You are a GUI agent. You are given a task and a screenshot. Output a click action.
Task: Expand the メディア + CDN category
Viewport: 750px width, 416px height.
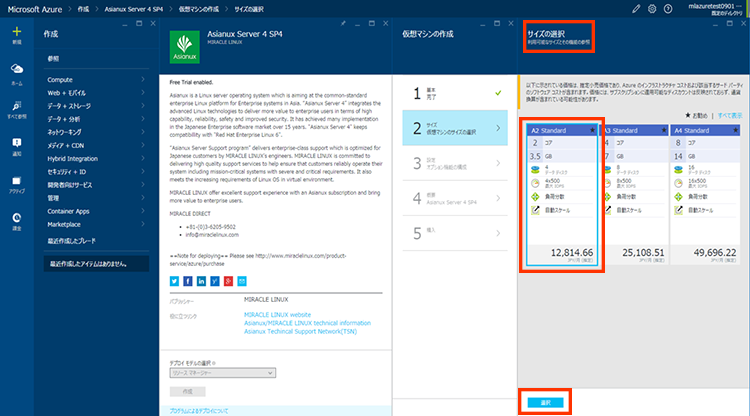pos(96,145)
